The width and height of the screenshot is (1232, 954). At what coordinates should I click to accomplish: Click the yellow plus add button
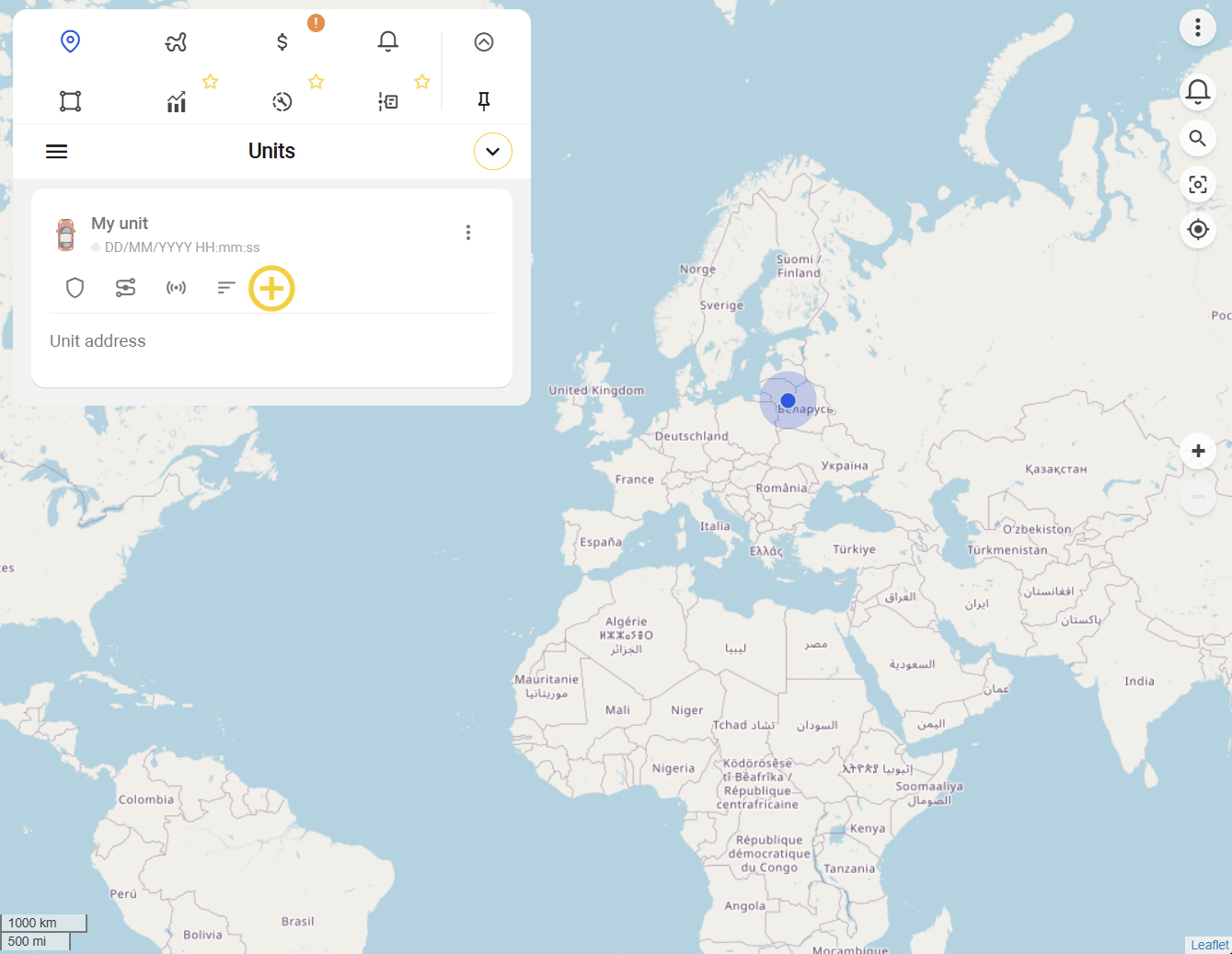click(x=271, y=289)
